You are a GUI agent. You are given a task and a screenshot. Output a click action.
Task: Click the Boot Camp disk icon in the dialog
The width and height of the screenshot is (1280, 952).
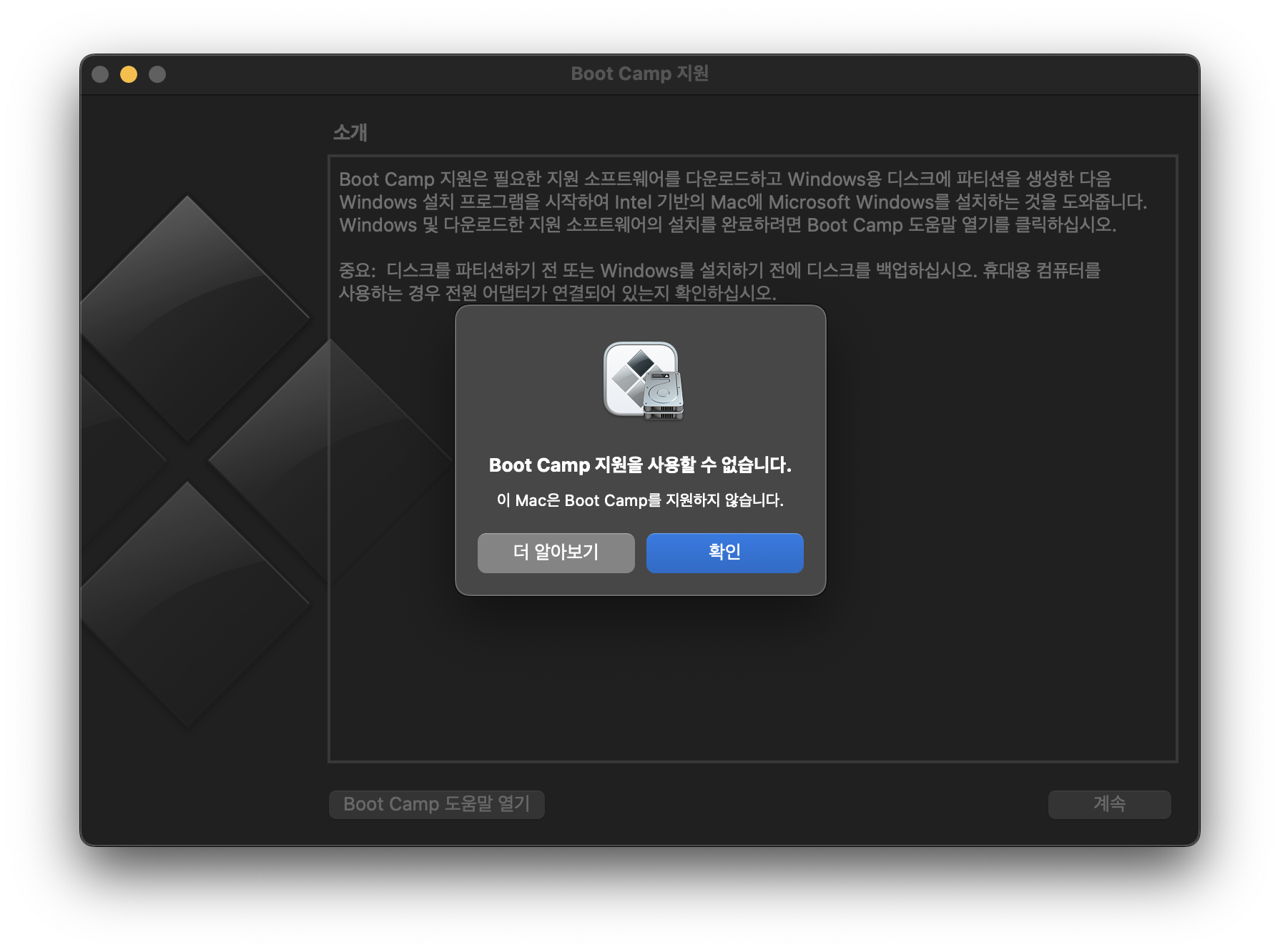coord(643,381)
